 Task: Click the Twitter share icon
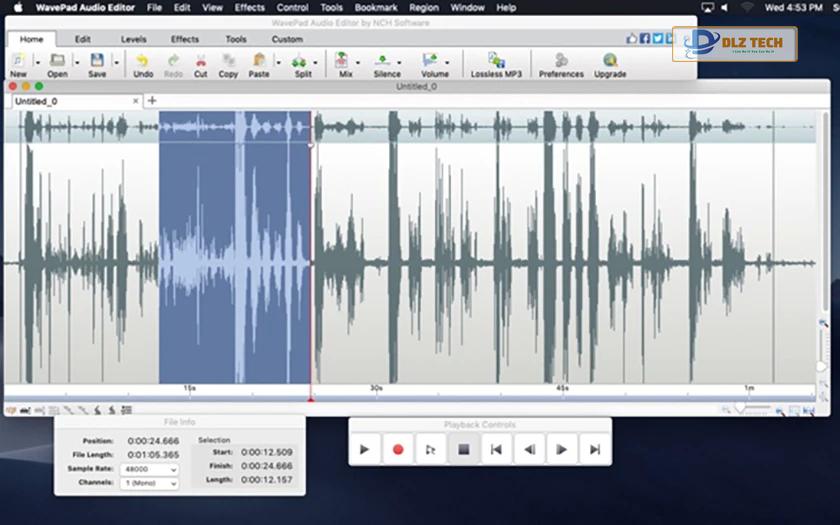pyautogui.click(x=657, y=39)
